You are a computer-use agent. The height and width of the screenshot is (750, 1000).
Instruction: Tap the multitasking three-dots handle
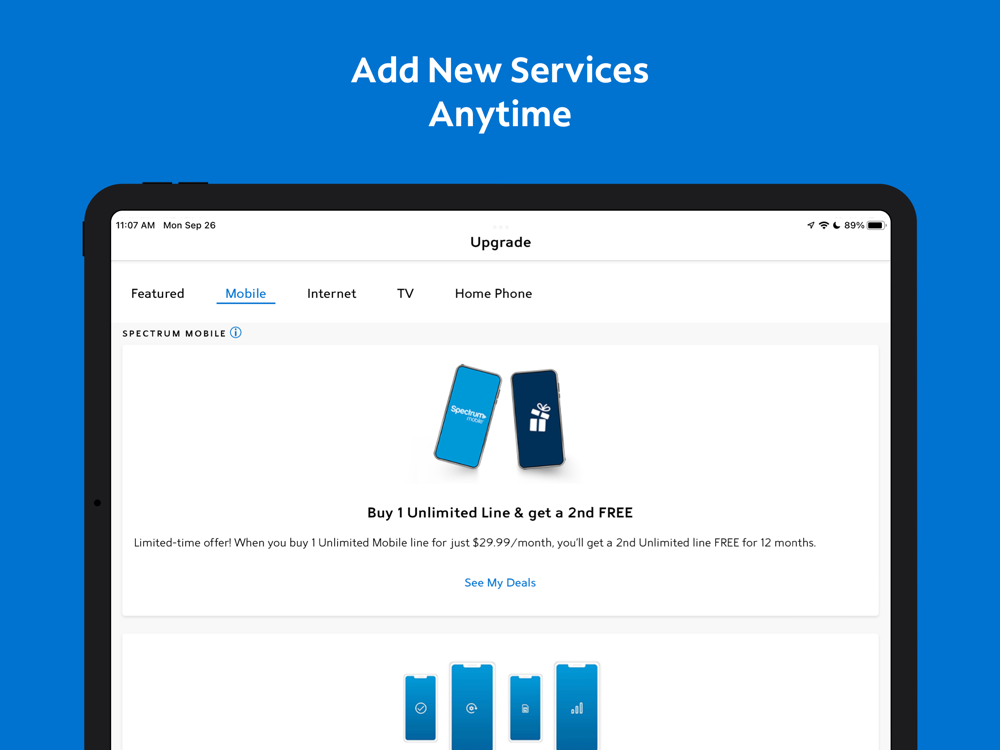pos(501,227)
